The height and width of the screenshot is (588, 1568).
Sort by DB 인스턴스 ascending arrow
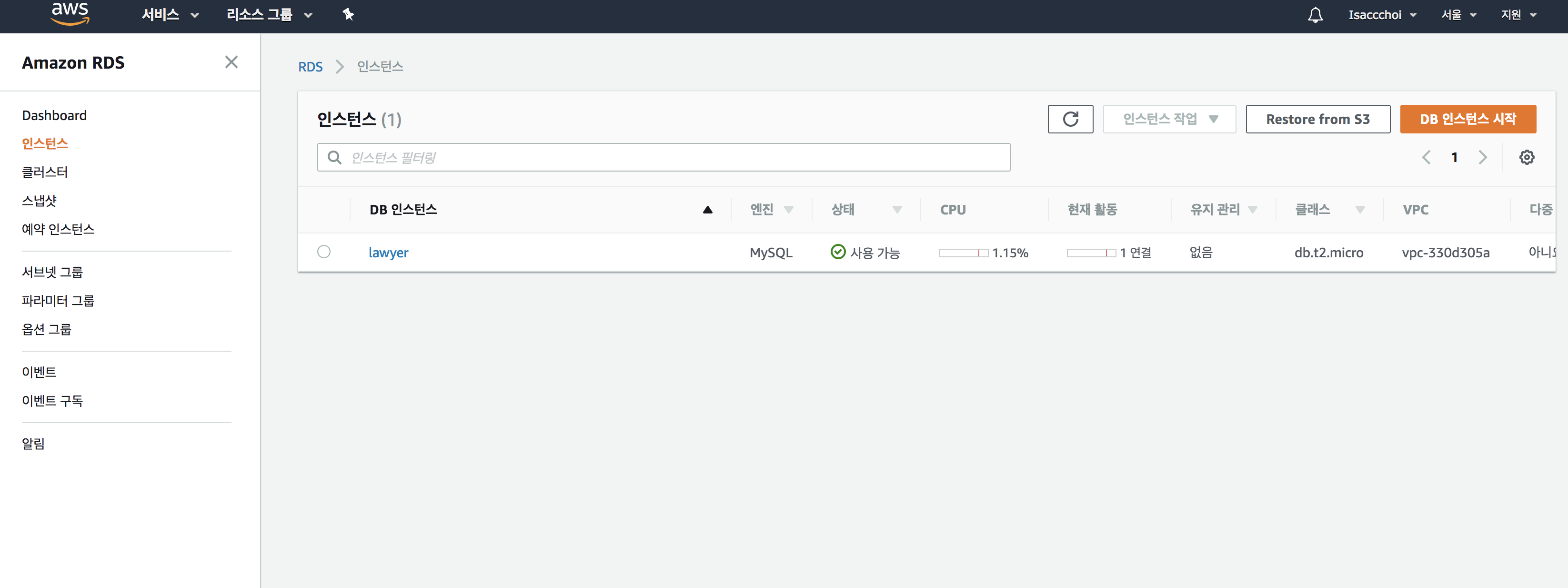pyautogui.click(x=707, y=210)
